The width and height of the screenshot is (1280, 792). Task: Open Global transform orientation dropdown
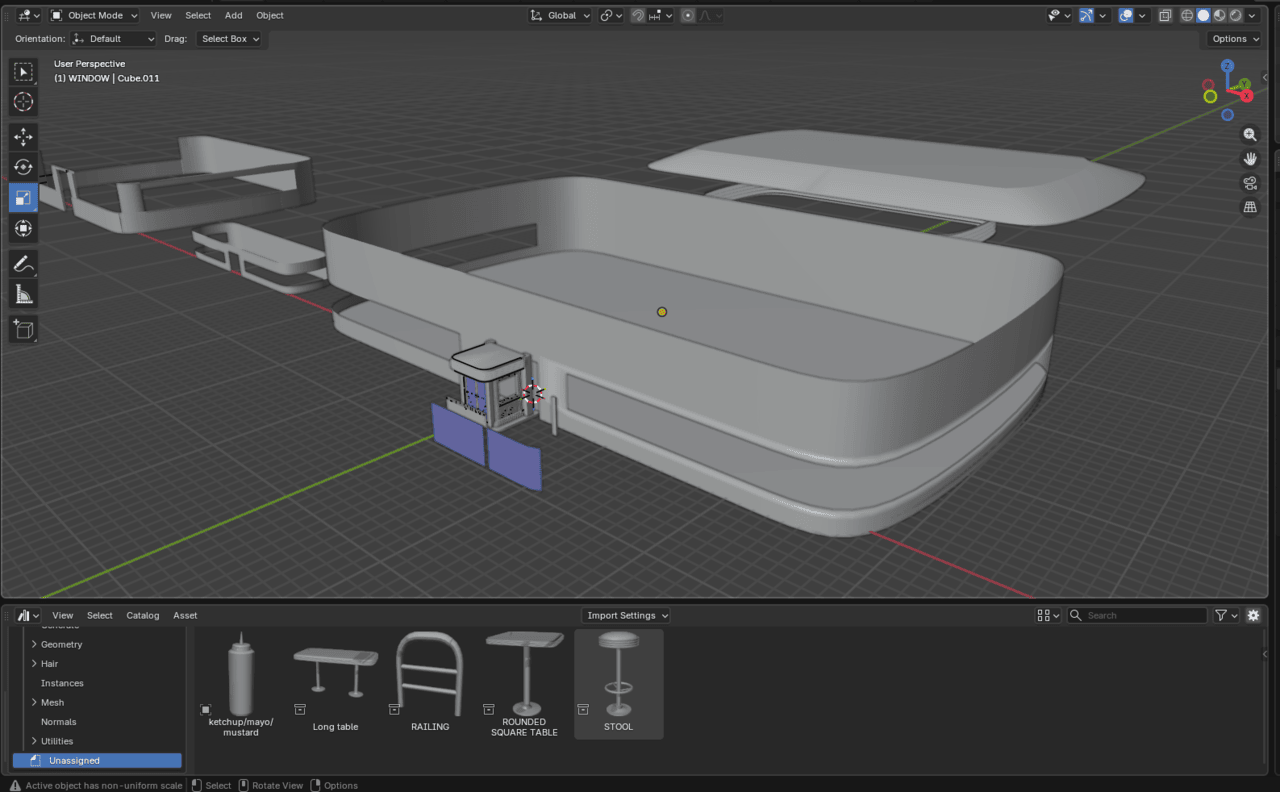click(560, 15)
